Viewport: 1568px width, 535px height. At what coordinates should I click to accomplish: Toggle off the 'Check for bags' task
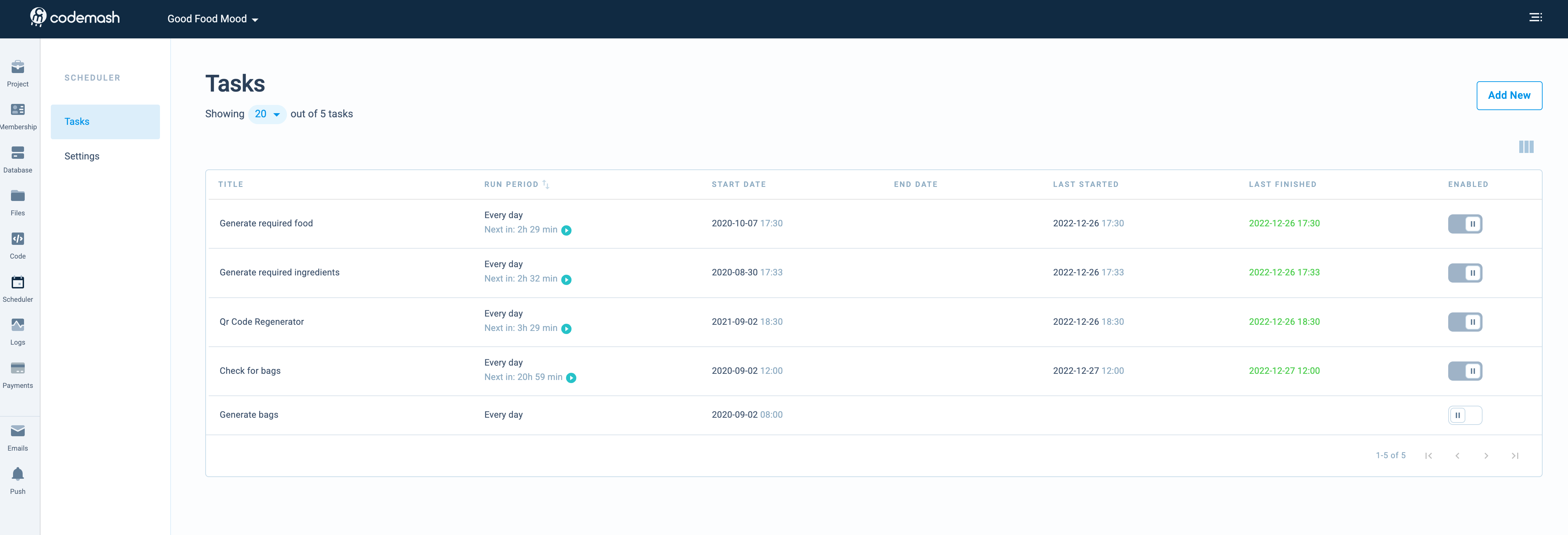click(x=1465, y=371)
